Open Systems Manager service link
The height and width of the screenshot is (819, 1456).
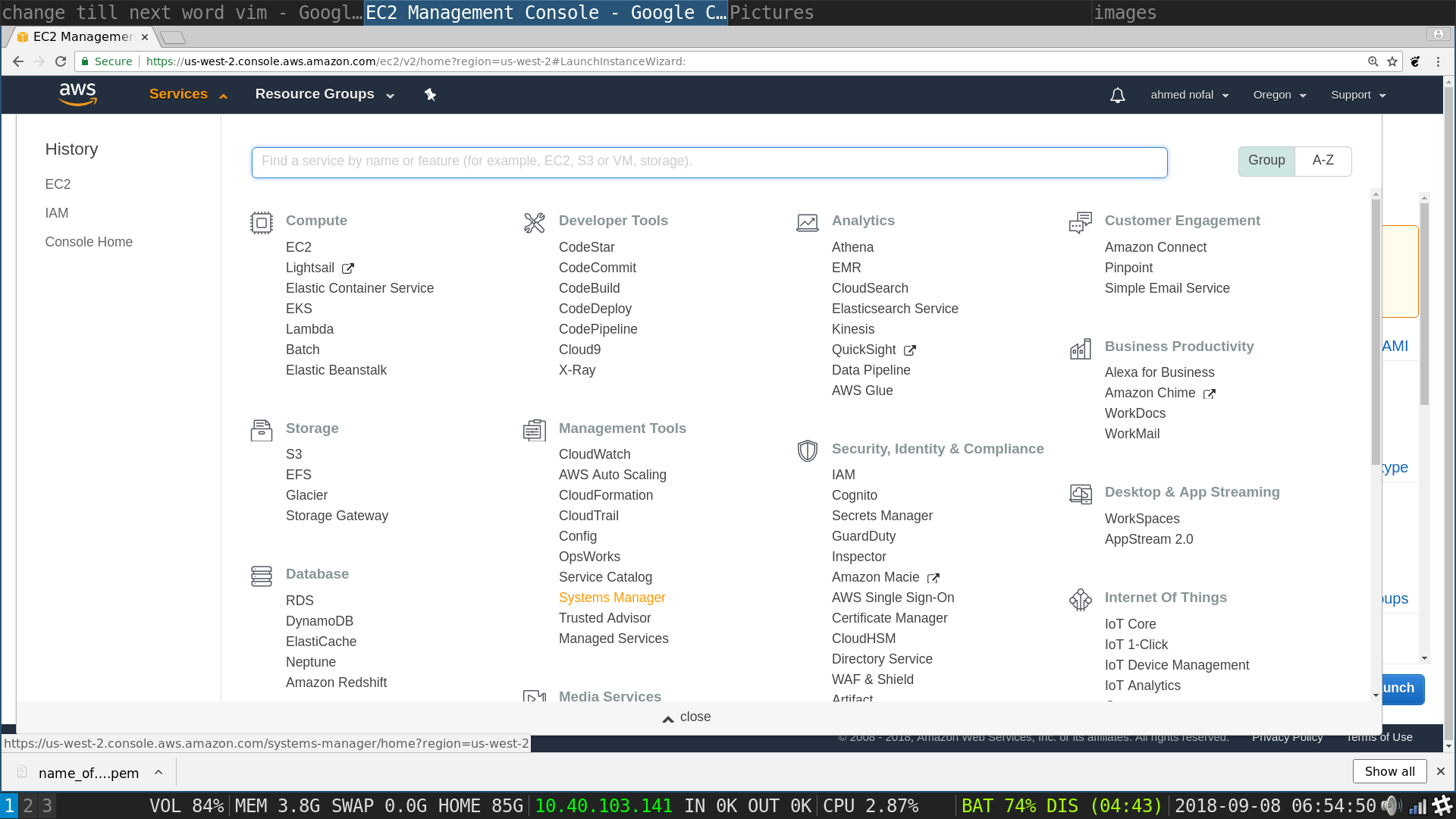point(612,598)
